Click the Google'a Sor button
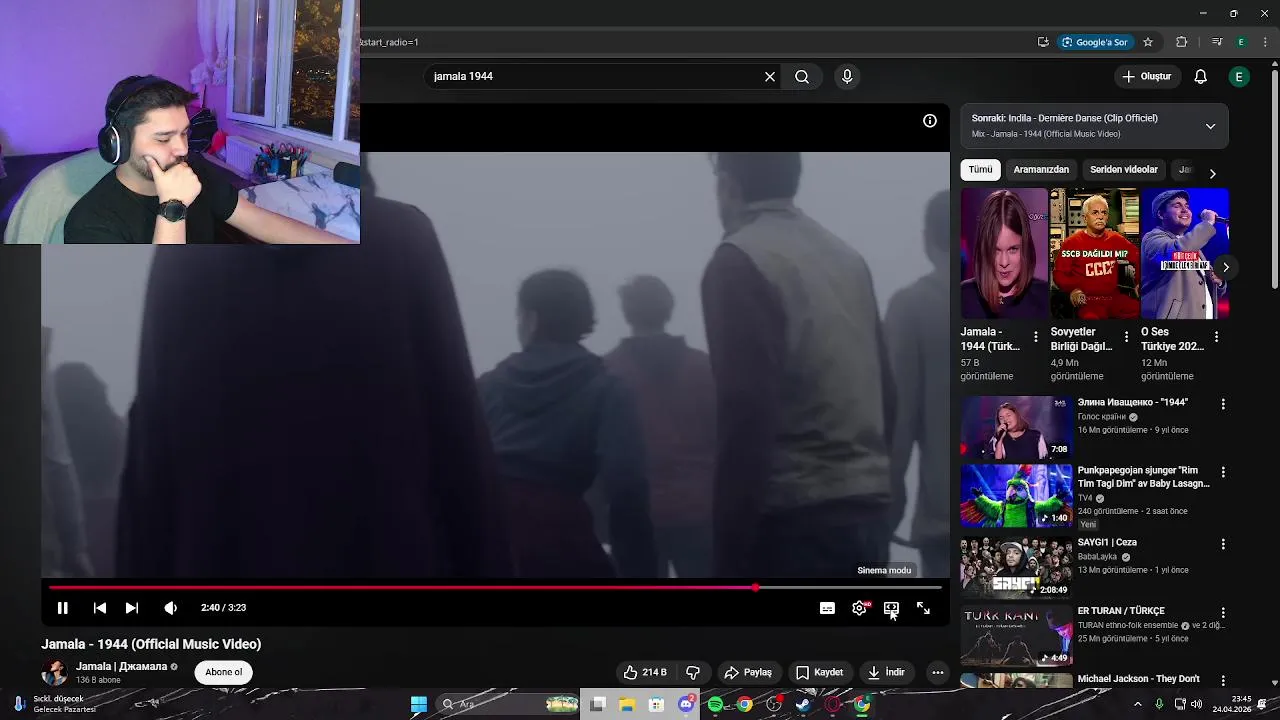Image resolution: width=1280 pixels, height=720 pixels. coord(1095,42)
